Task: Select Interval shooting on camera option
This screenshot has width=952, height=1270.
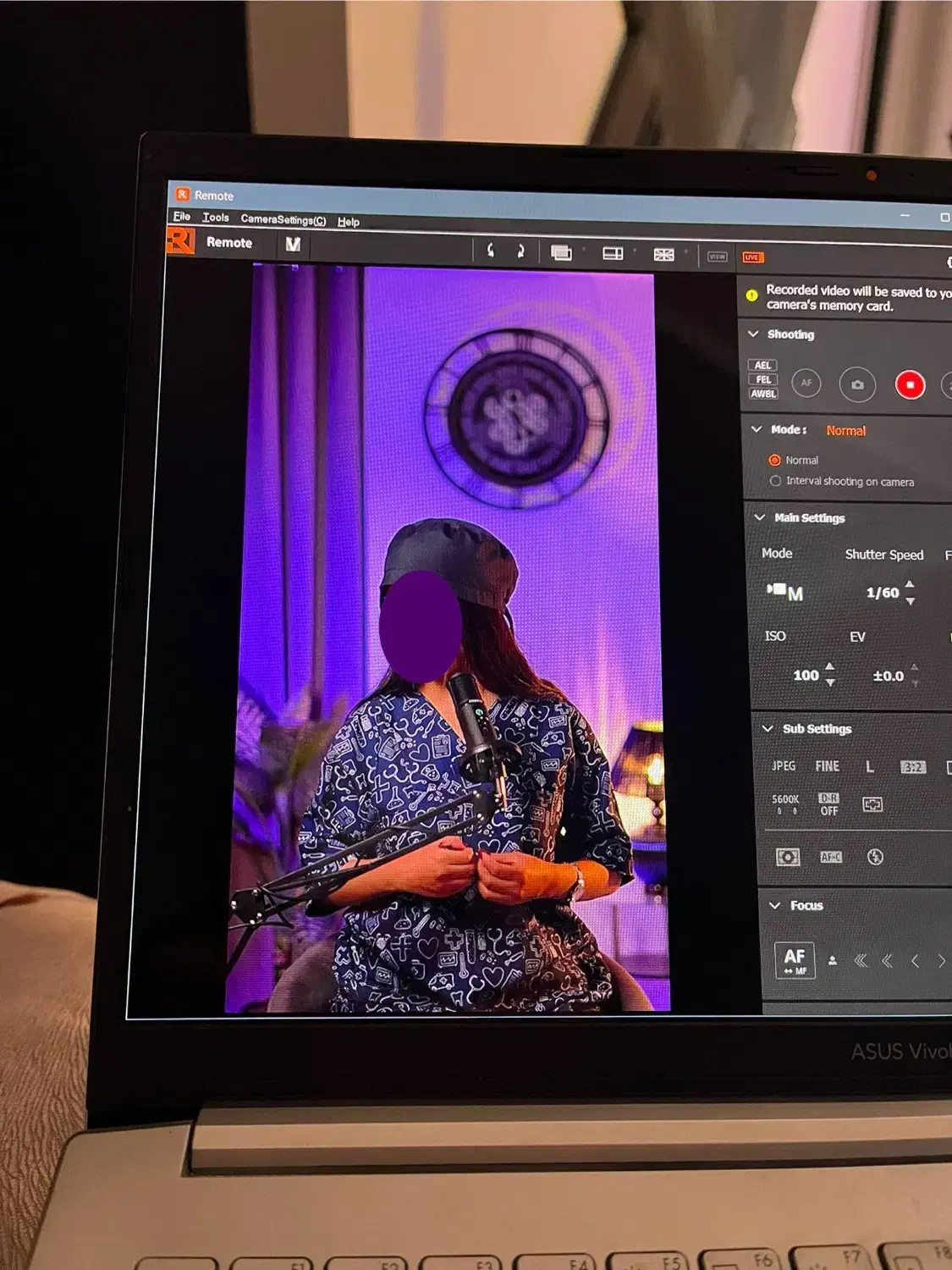Action: (775, 481)
